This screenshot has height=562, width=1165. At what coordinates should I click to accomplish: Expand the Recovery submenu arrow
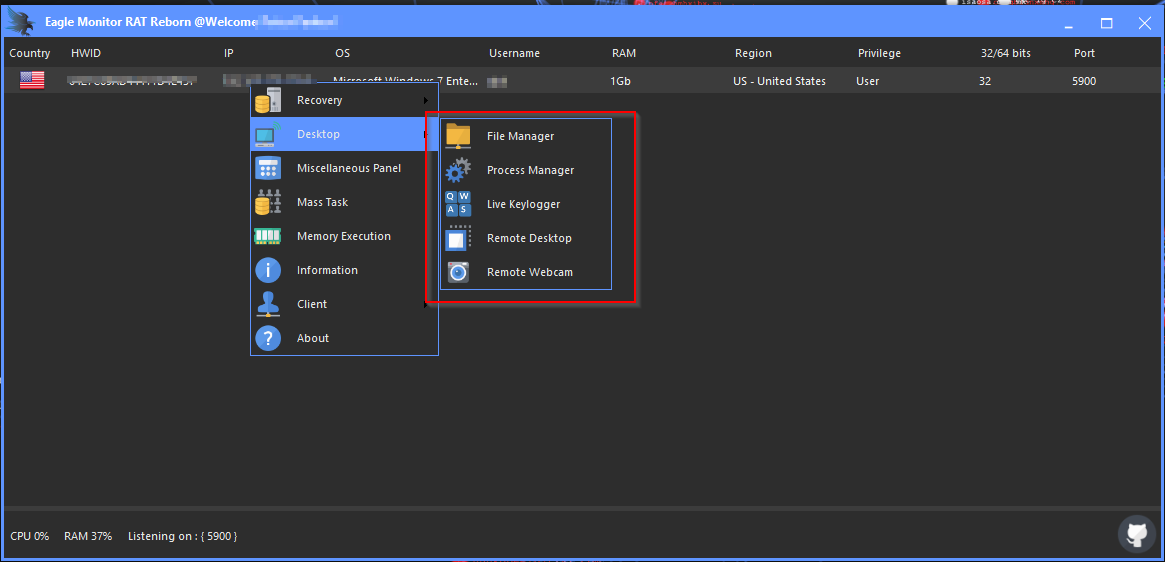point(427,100)
